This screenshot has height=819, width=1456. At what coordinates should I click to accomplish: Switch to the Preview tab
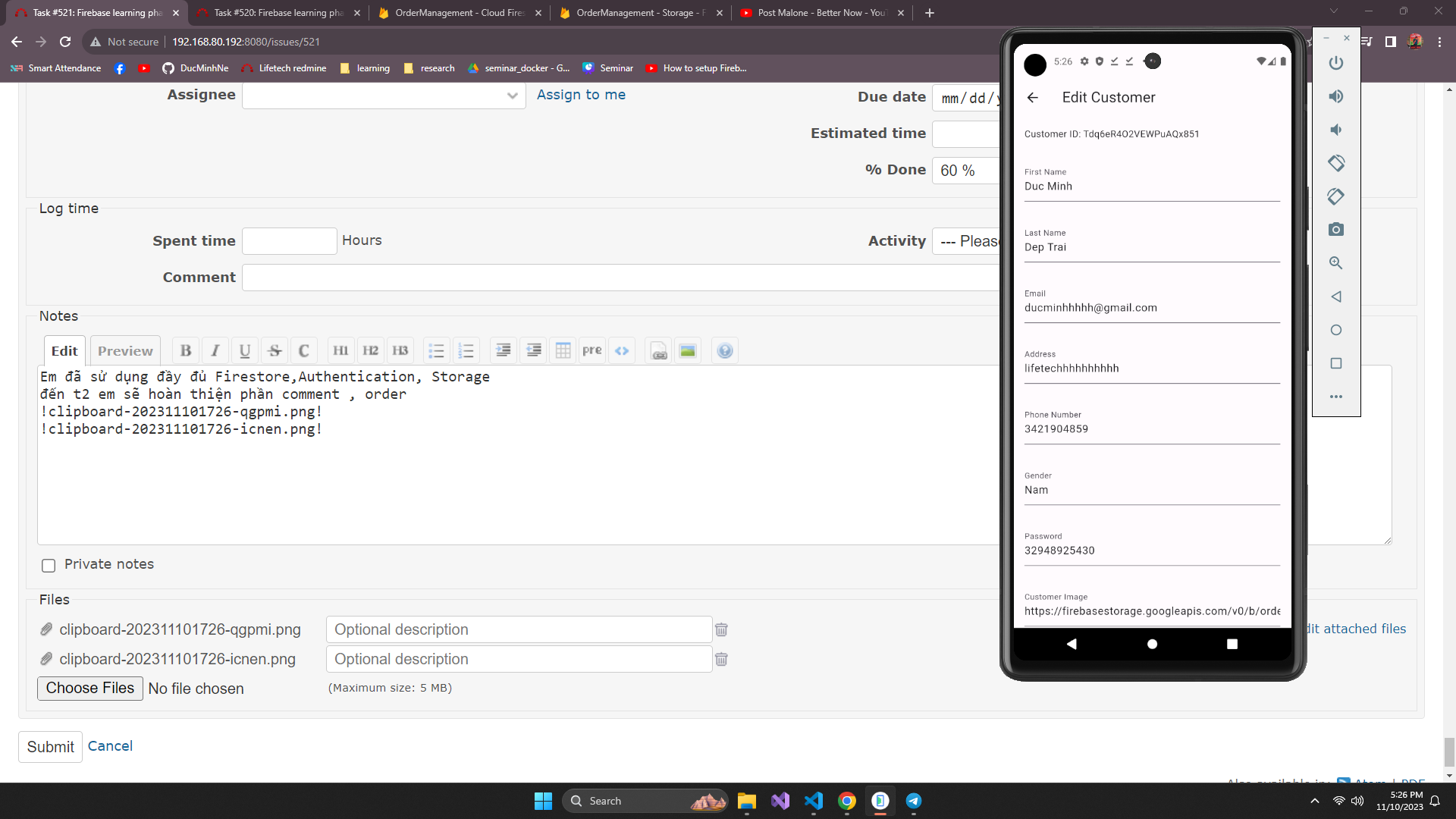125,350
